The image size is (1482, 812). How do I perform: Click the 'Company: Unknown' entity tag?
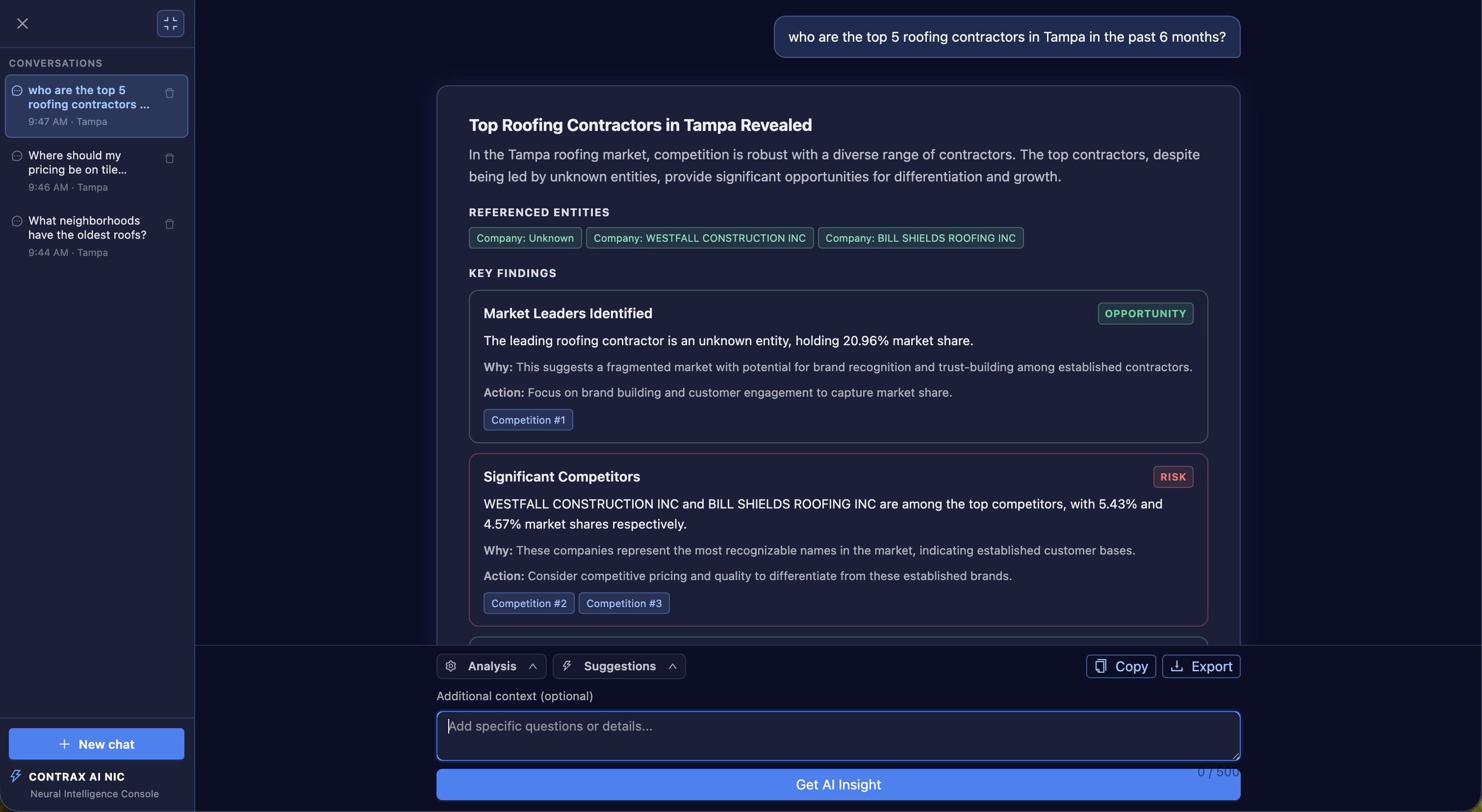(525, 237)
